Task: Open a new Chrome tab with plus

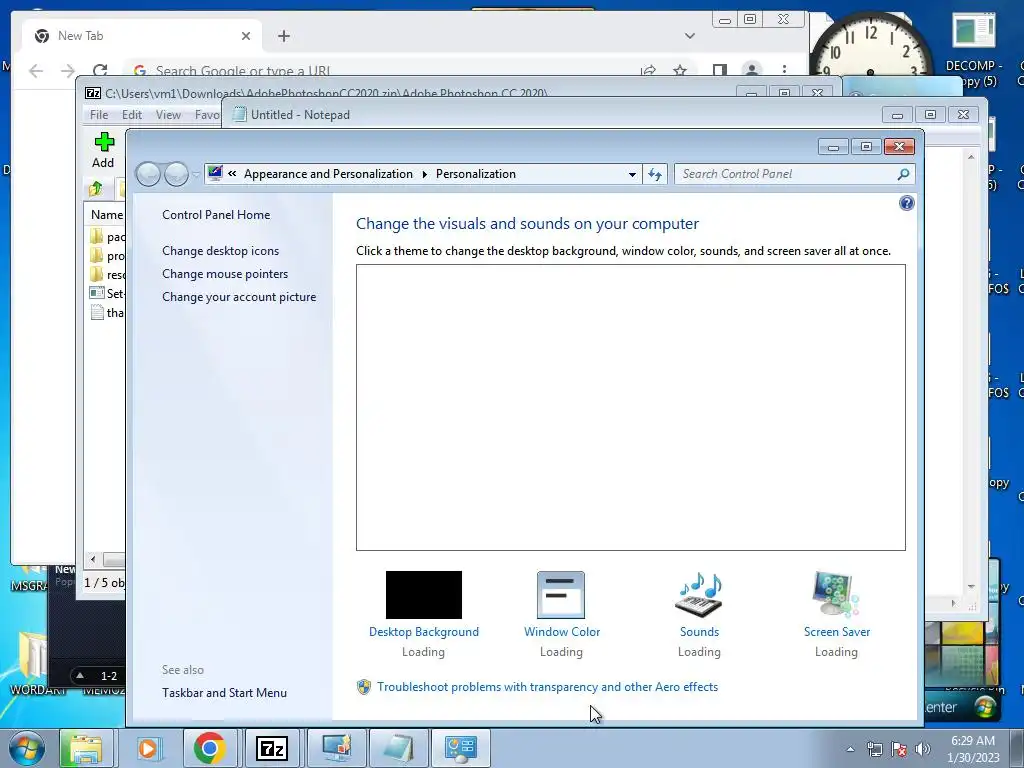Action: [x=283, y=36]
